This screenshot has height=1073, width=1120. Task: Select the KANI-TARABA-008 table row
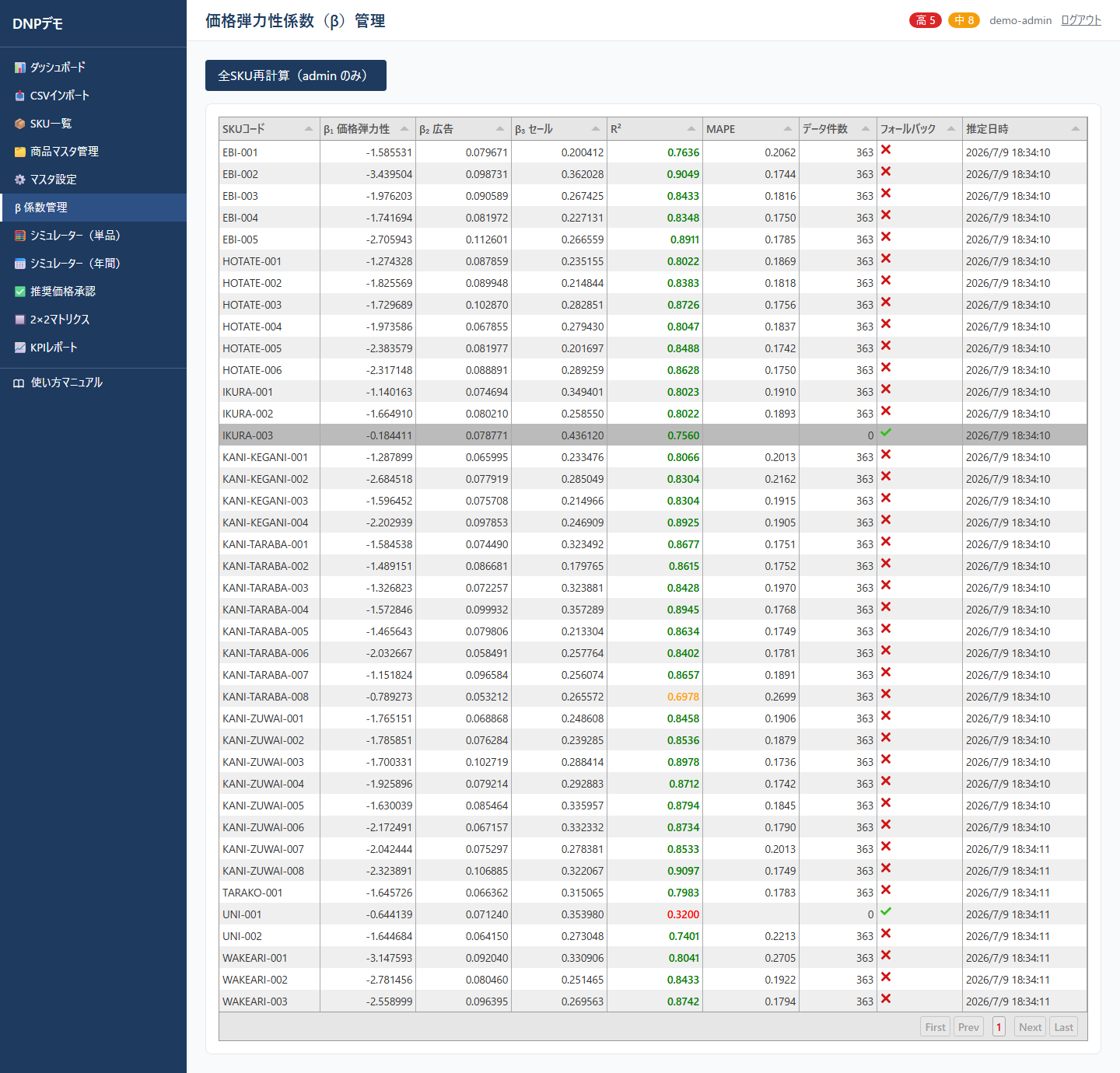coord(653,697)
